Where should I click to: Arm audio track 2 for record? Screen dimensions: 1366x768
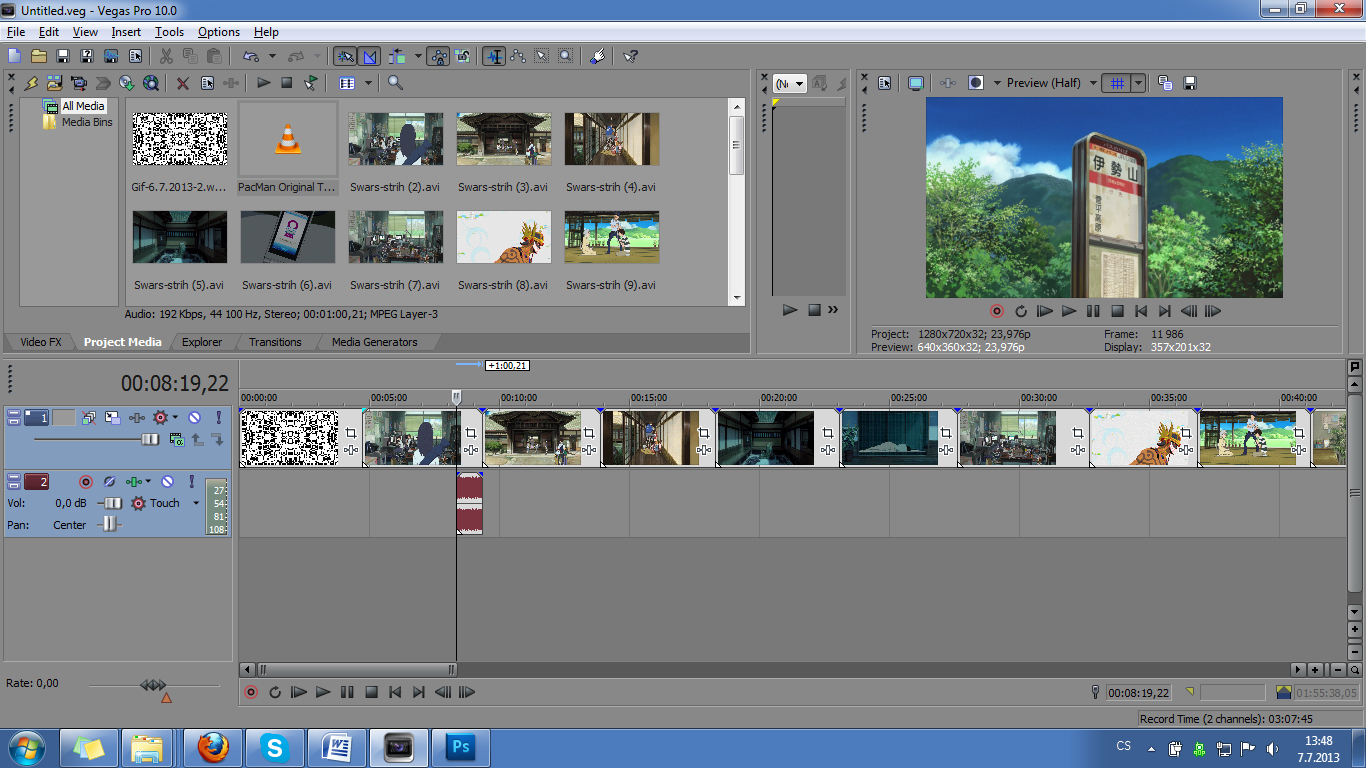point(86,482)
